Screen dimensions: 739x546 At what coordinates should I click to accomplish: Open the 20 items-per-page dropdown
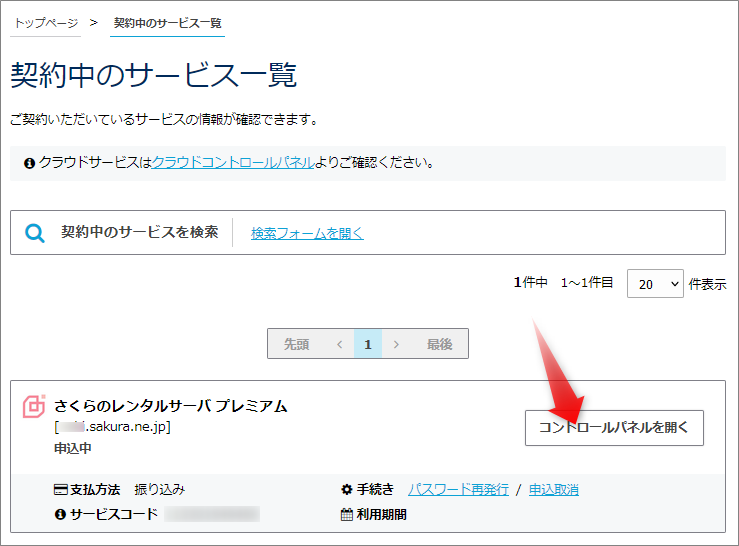pyautogui.click(x=654, y=284)
